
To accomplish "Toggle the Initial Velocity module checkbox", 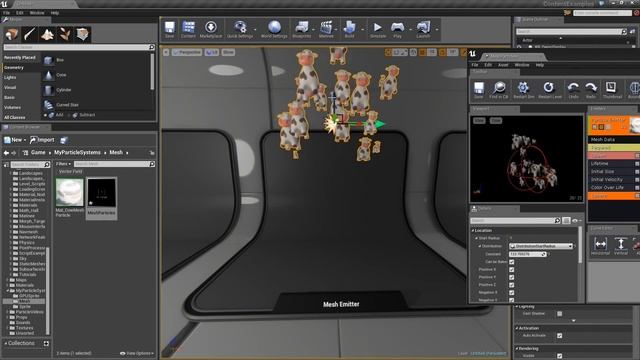I will (x=637, y=180).
